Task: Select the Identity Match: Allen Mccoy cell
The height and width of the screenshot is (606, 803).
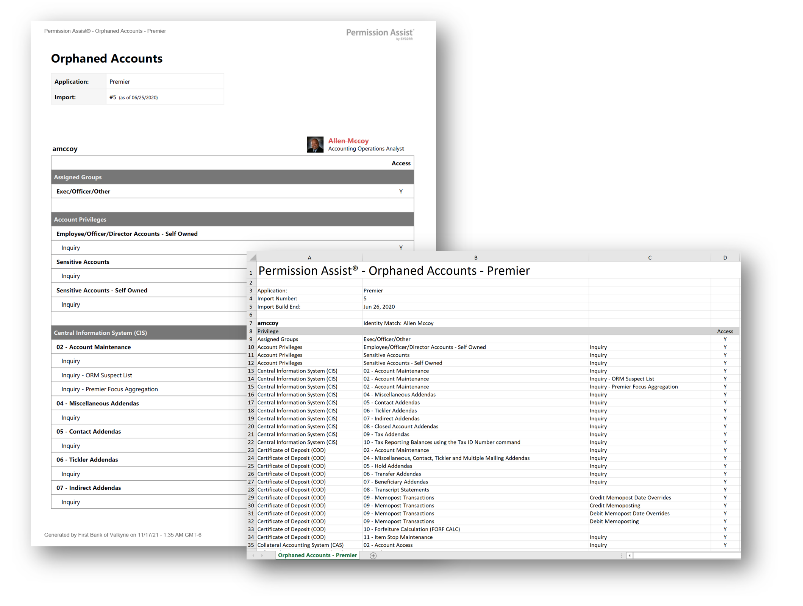Action: click(x=400, y=323)
